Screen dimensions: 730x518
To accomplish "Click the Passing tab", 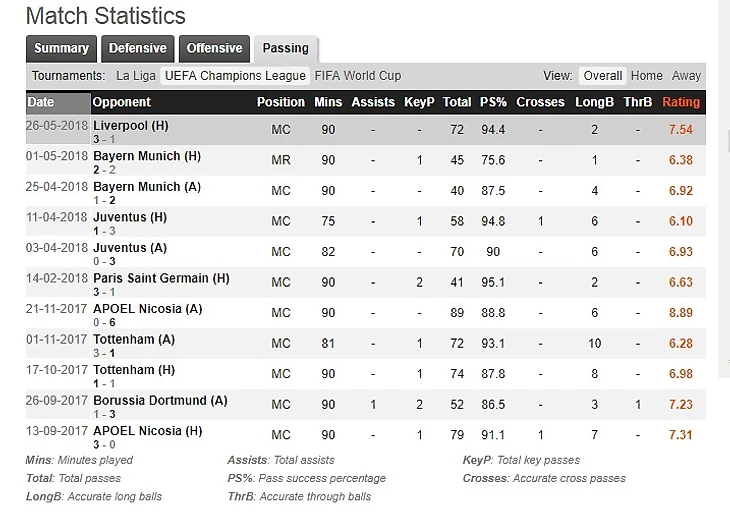I will pyautogui.click(x=286, y=48).
